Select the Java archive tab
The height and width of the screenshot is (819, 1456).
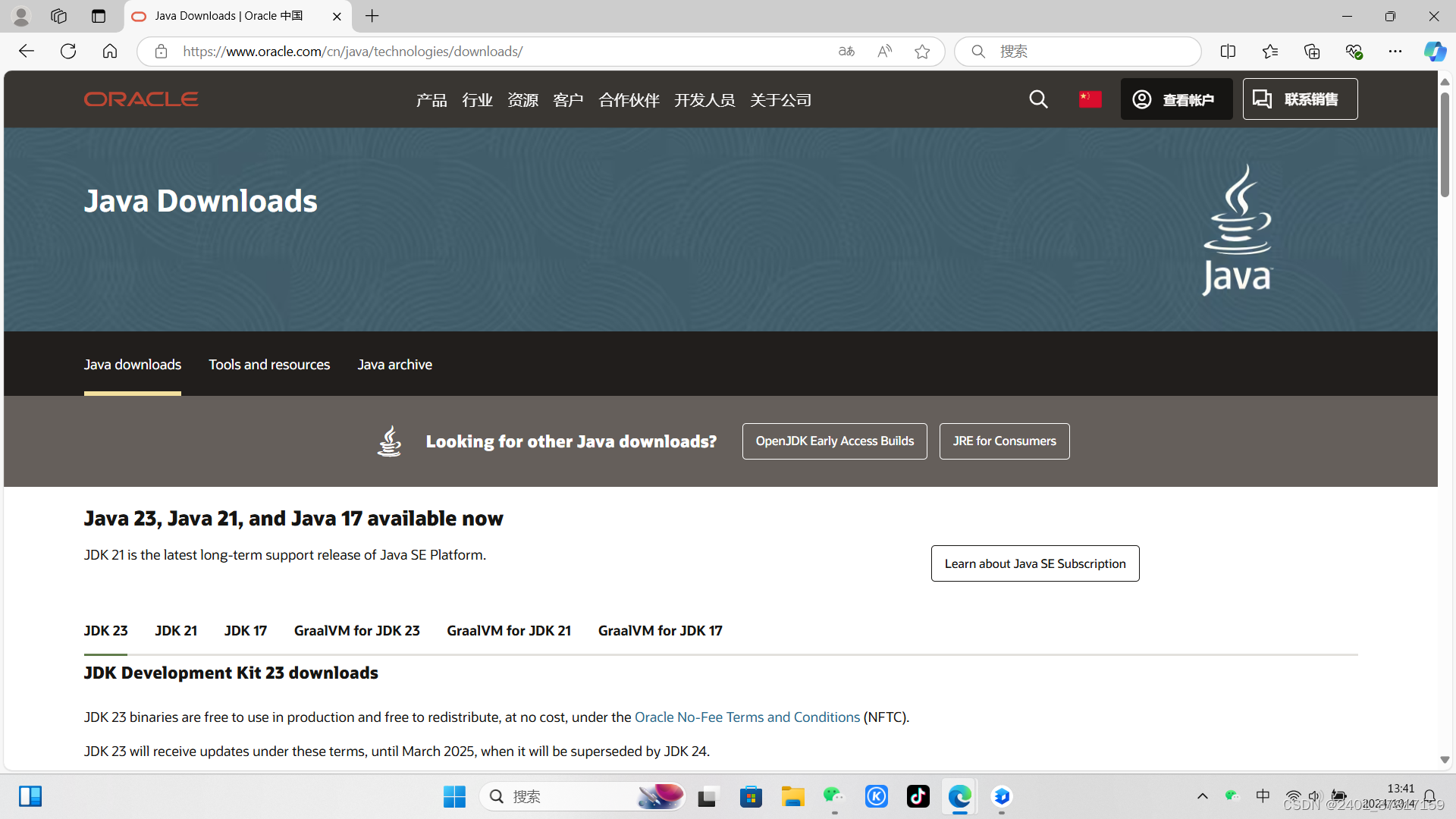click(394, 365)
